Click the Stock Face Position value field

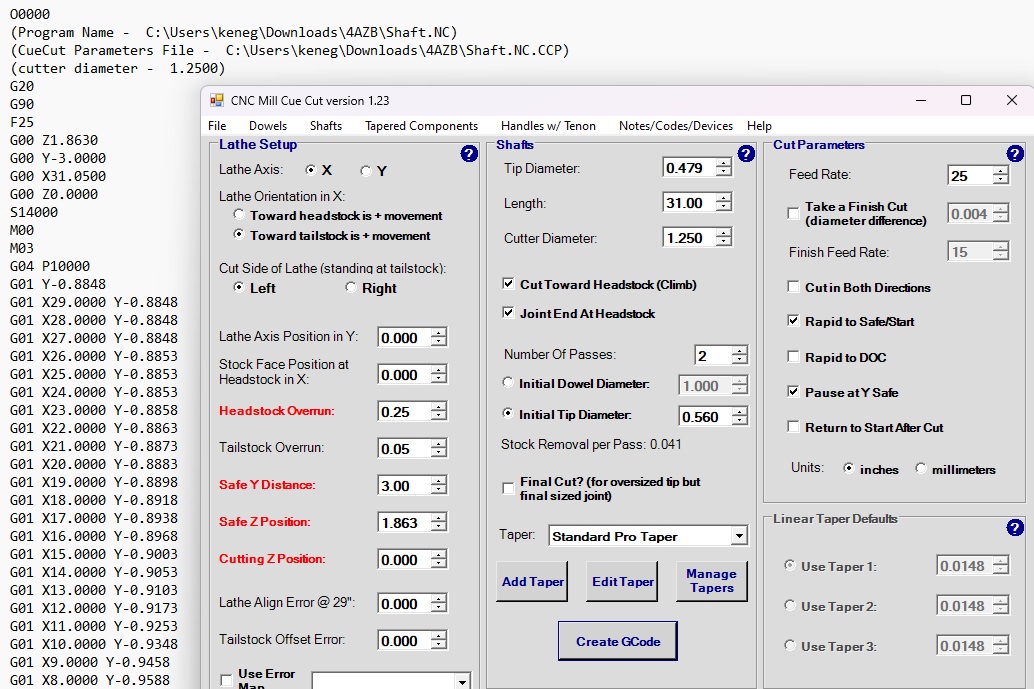pyautogui.click(x=404, y=374)
